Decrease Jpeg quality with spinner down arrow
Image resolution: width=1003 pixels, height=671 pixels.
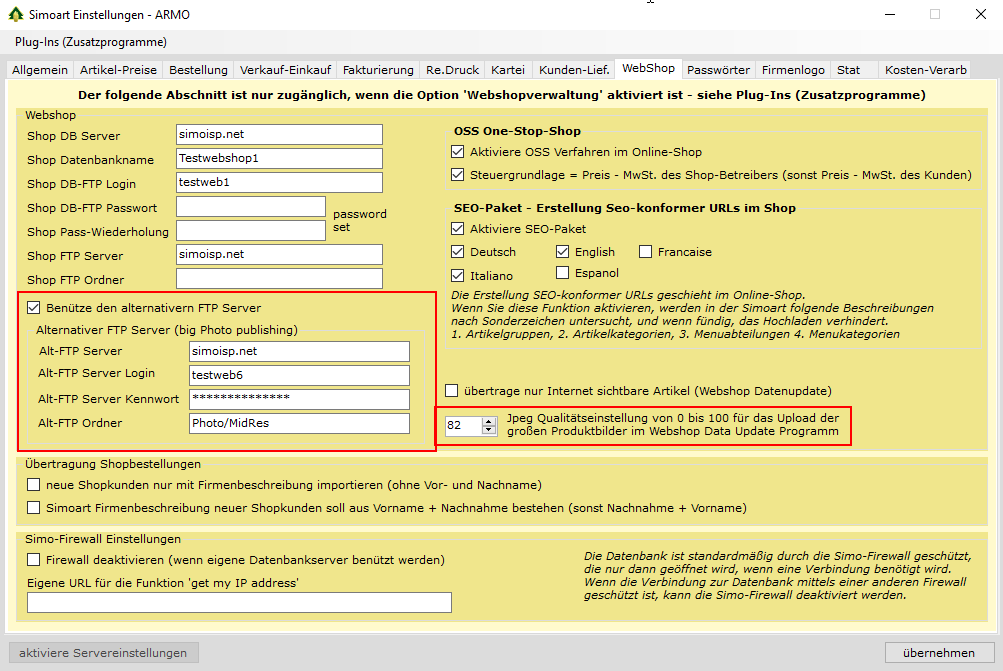coord(489,430)
